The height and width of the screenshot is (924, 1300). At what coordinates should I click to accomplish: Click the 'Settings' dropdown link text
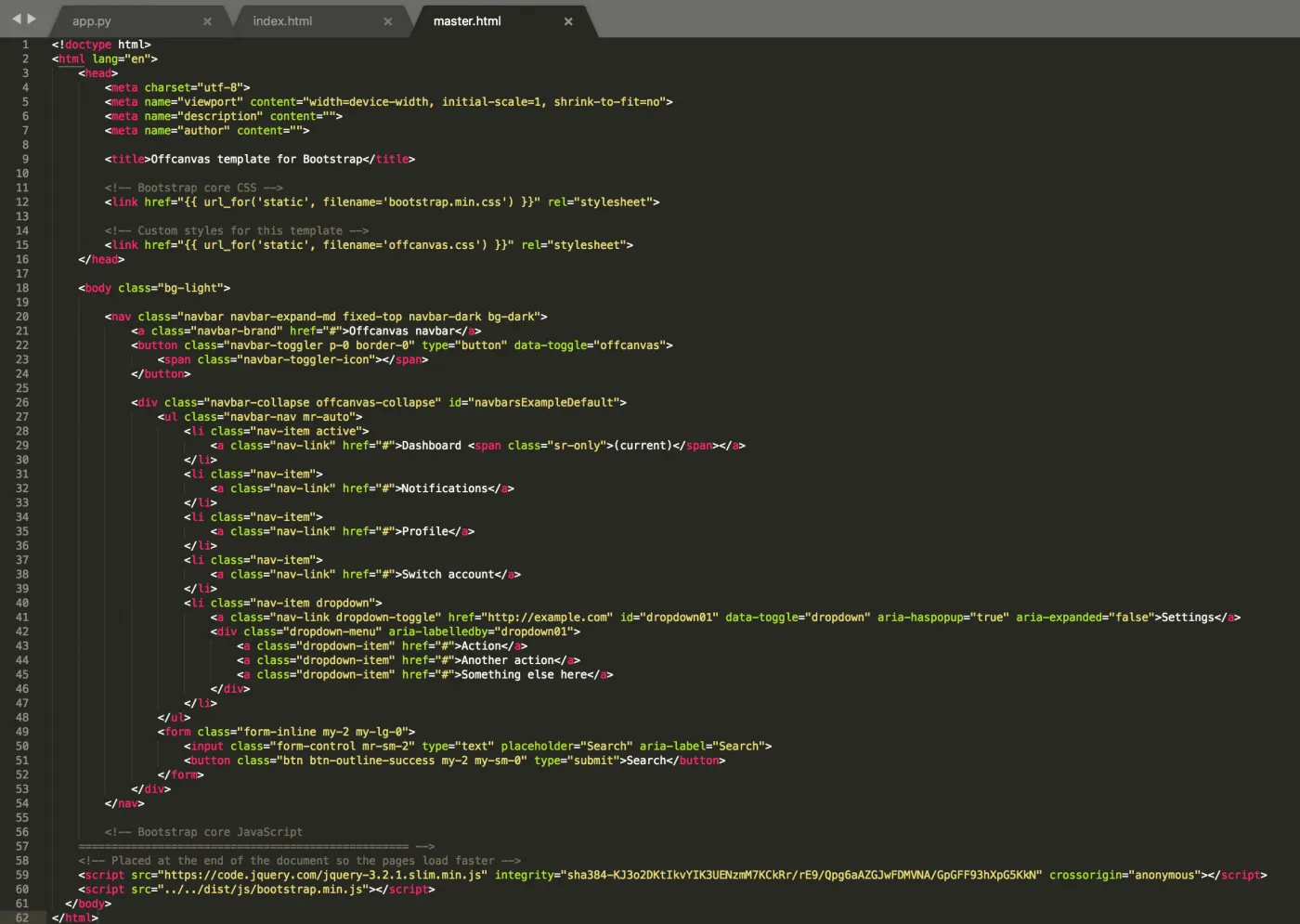click(x=1188, y=618)
